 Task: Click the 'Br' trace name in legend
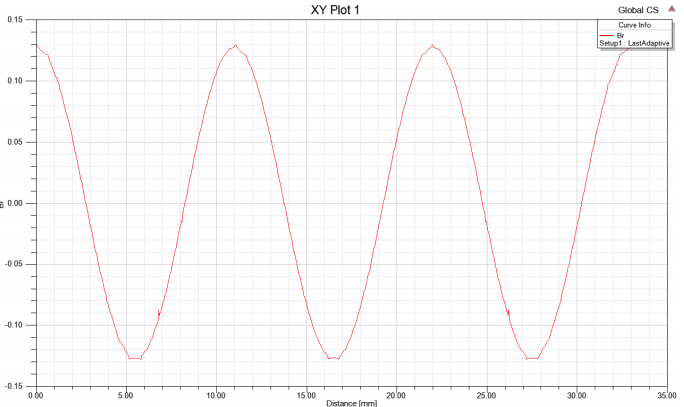(x=620, y=35)
